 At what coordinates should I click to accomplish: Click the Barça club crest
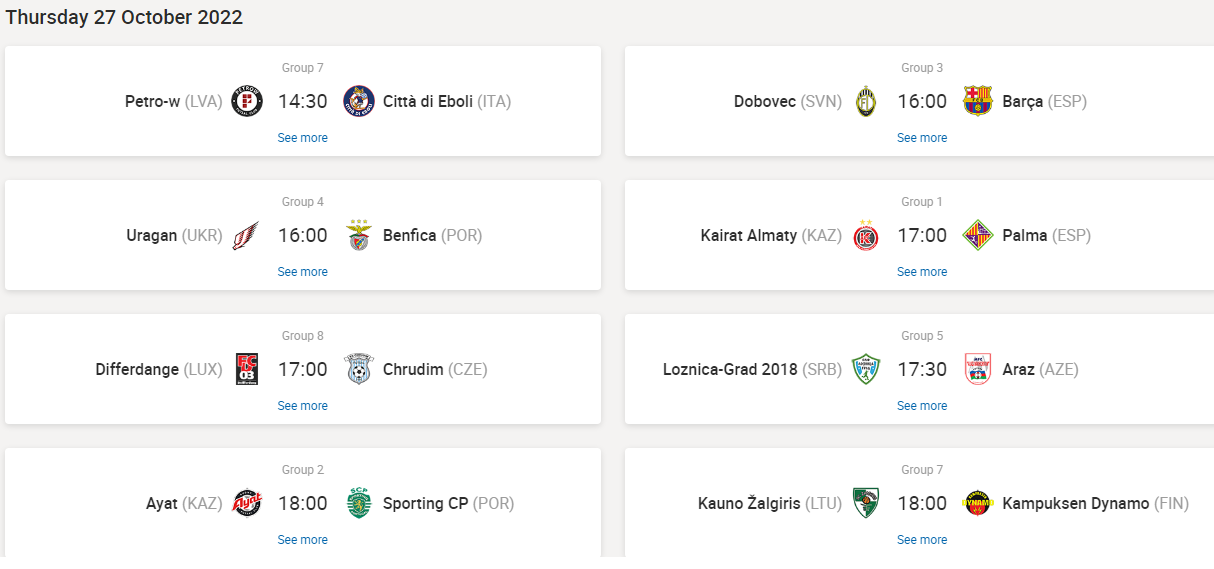pyautogui.click(x=977, y=101)
